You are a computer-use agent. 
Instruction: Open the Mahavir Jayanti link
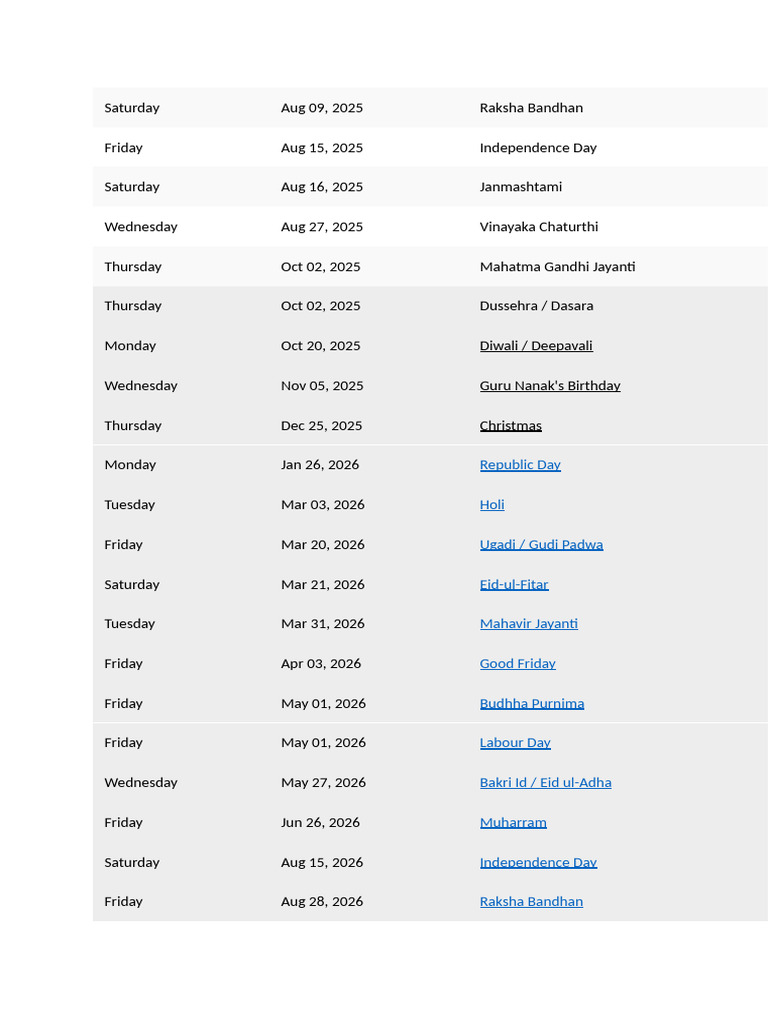point(529,624)
